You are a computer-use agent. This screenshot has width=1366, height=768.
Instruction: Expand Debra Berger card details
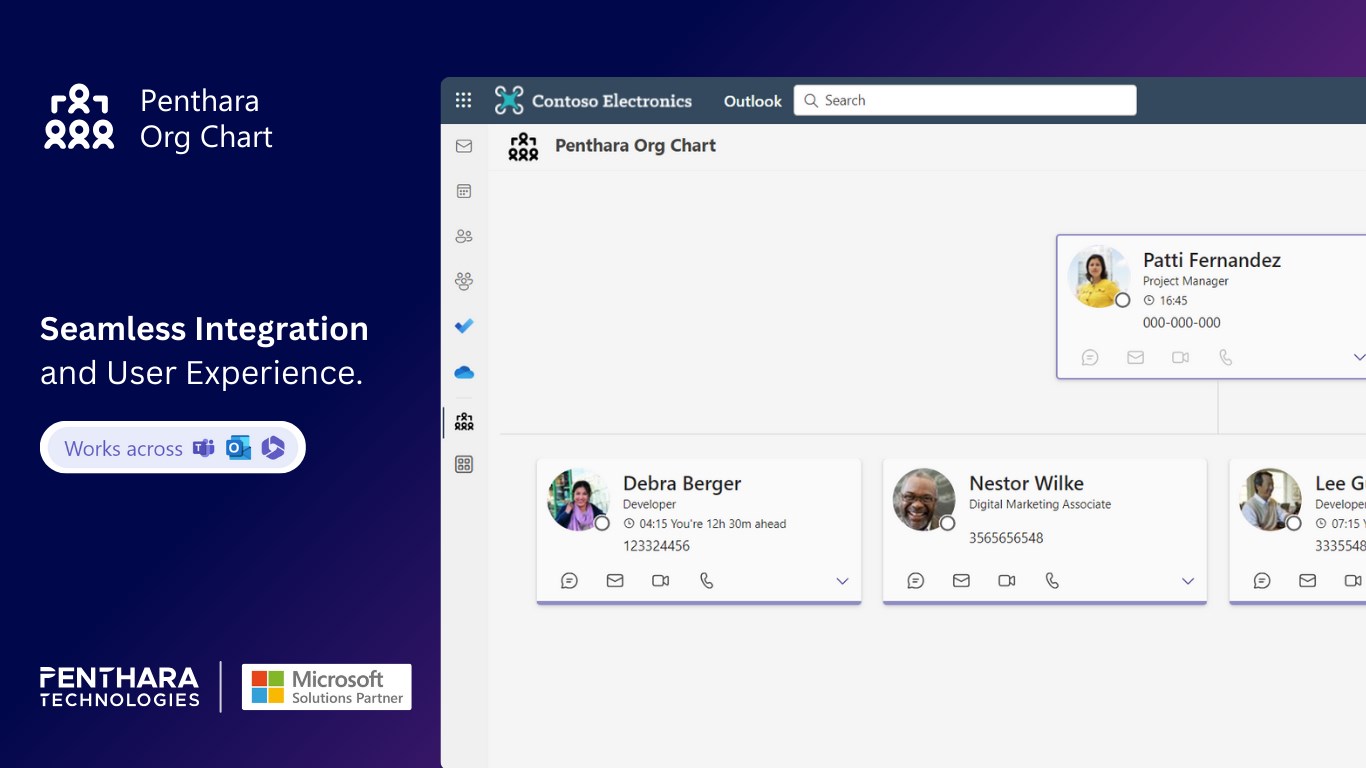point(842,581)
